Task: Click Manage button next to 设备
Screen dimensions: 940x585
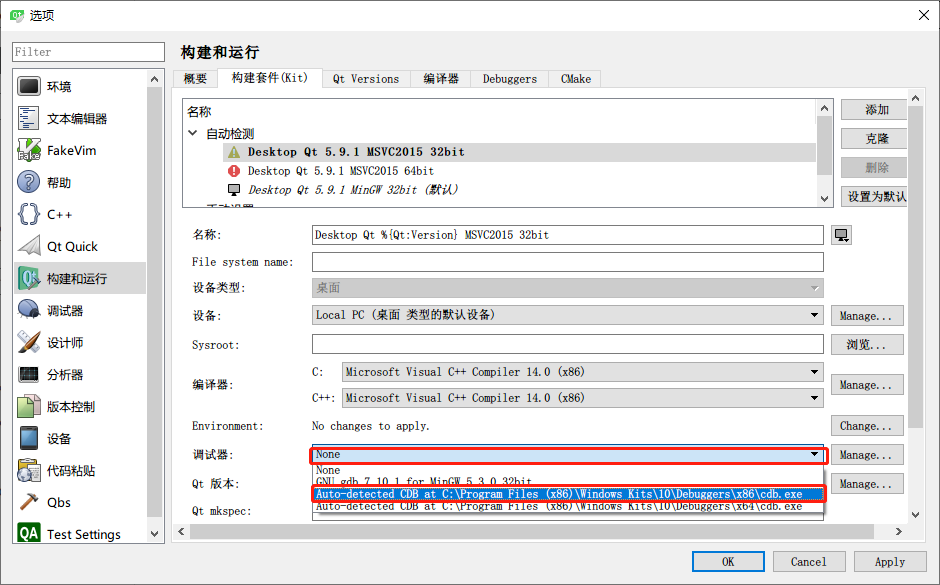Action: (867, 316)
